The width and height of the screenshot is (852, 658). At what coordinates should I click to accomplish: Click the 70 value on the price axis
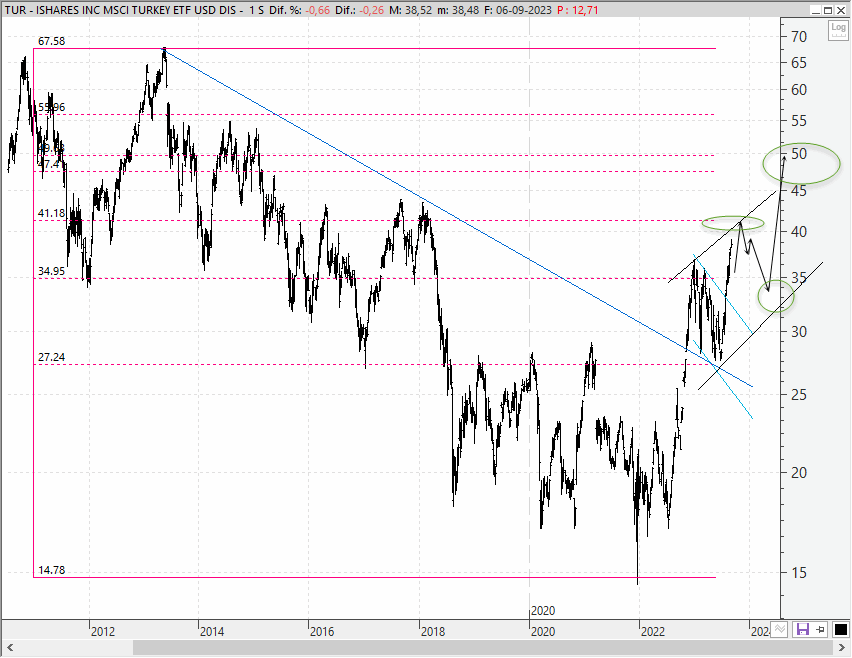(799, 37)
